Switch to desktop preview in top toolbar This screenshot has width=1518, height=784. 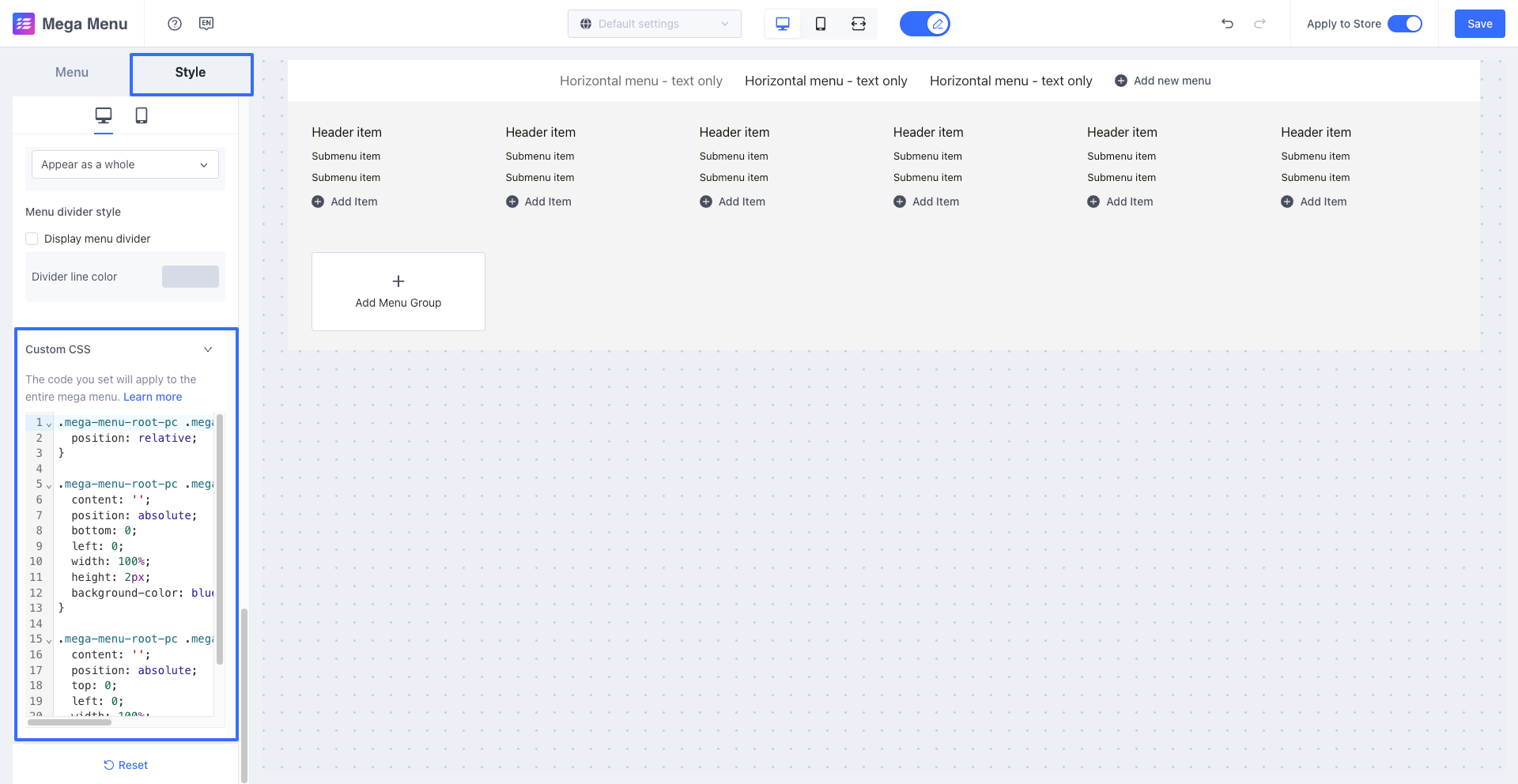[x=783, y=24]
